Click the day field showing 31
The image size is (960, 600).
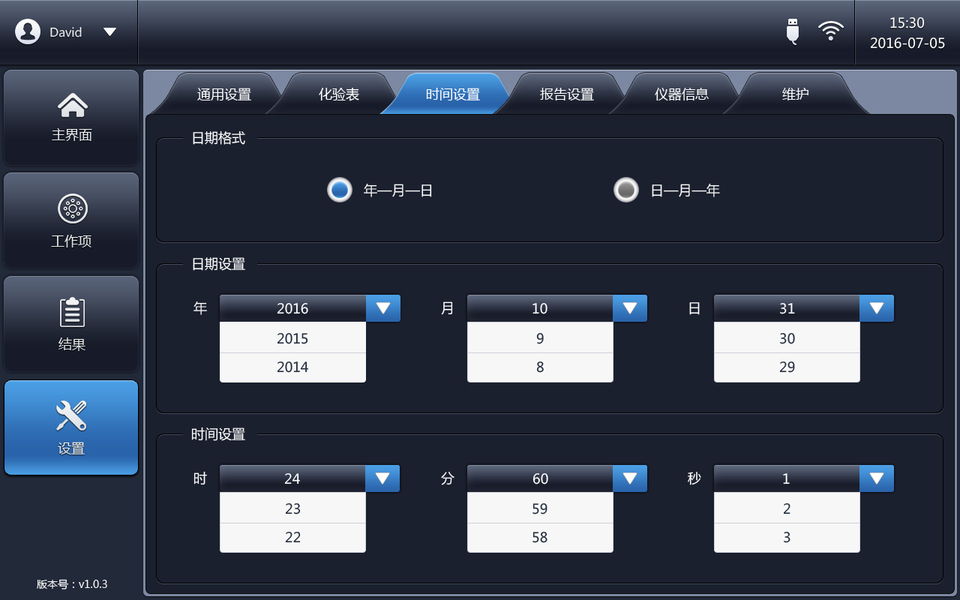coord(787,309)
